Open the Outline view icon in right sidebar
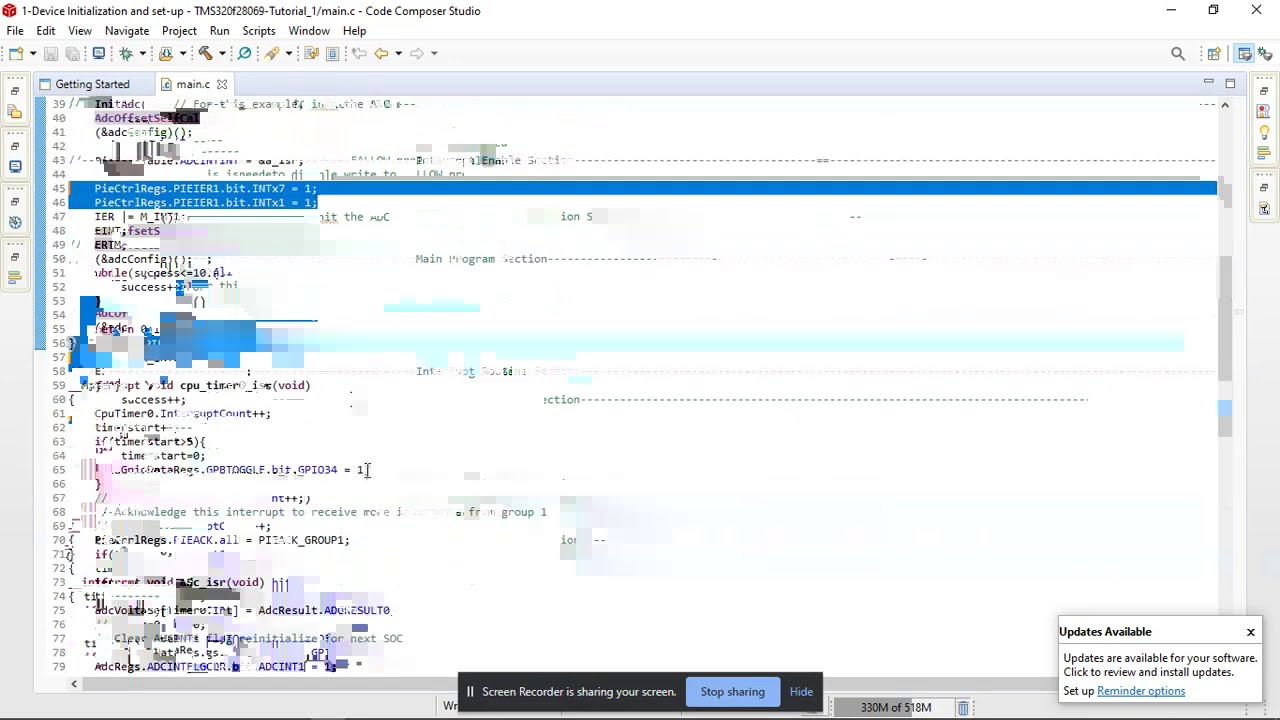This screenshot has width=1280, height=720. [x=1264, y=153]
